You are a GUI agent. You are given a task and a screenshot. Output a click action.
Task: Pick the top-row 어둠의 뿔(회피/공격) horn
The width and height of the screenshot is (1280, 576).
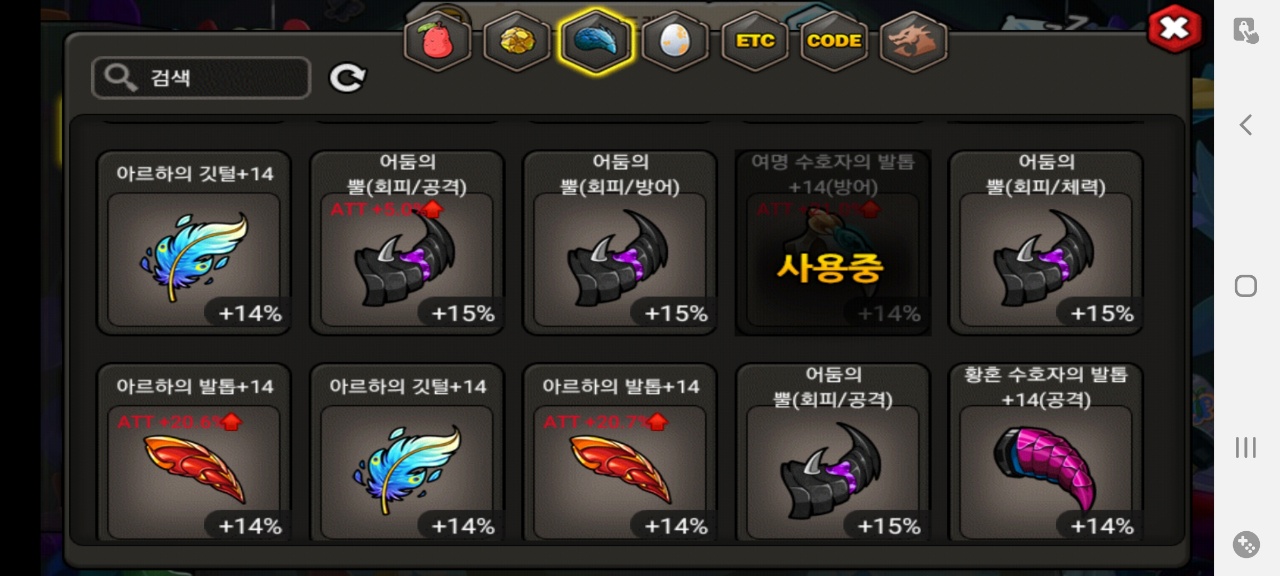click(x=407, y=242)
